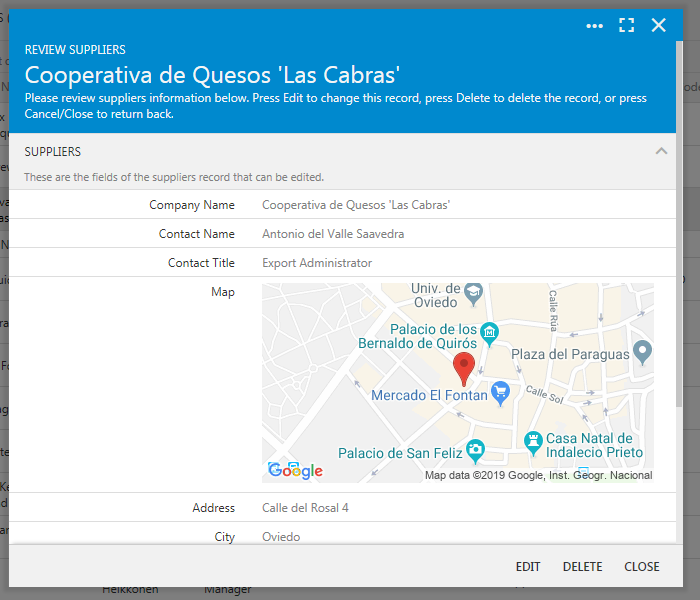Click the DELETE button

point(582,567)
